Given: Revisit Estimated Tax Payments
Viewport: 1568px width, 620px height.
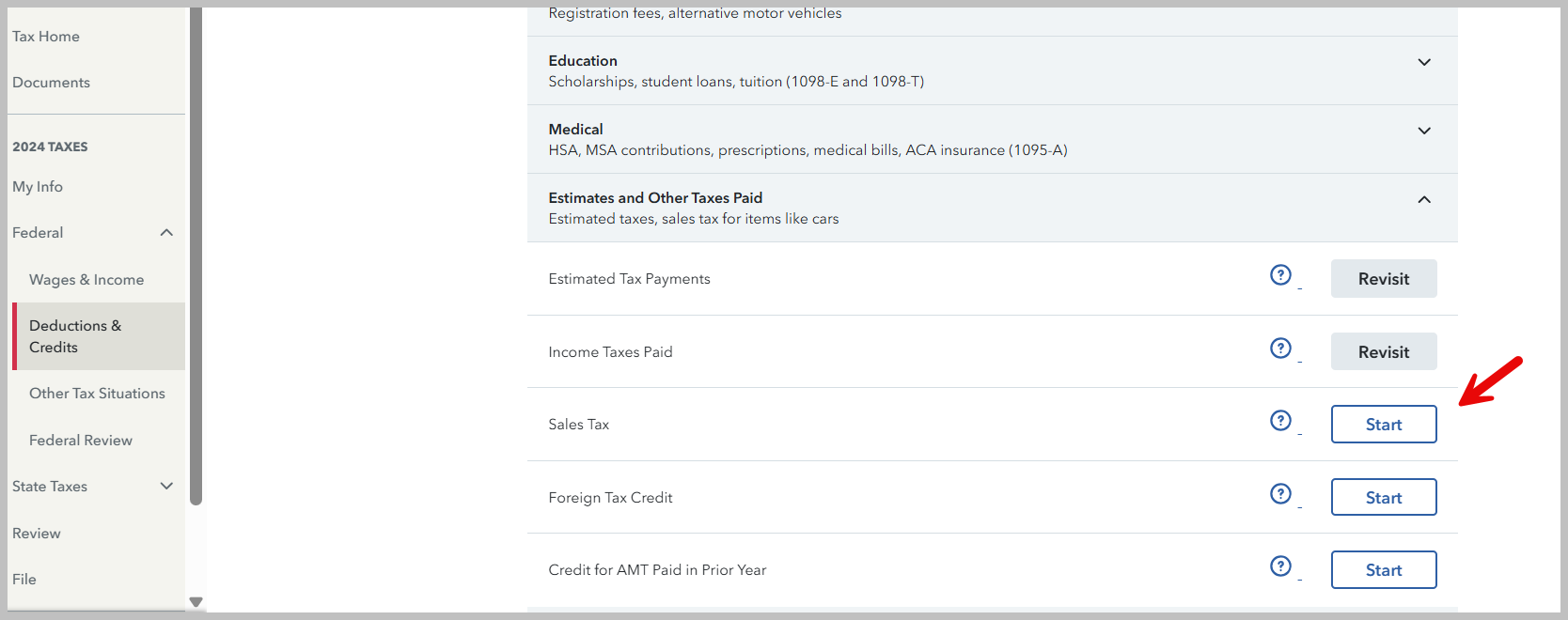Looking at the screenshot, I should tap(1384, 279).
